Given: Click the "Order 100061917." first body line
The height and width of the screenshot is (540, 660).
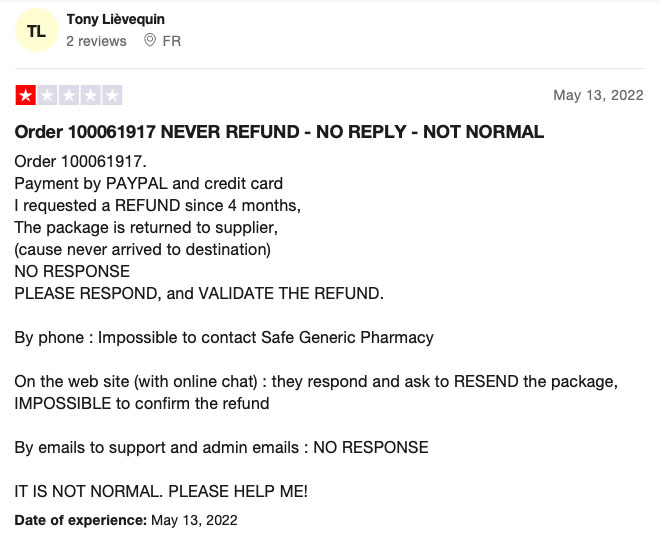Looking at the screenshot, I should click(80, 161).
